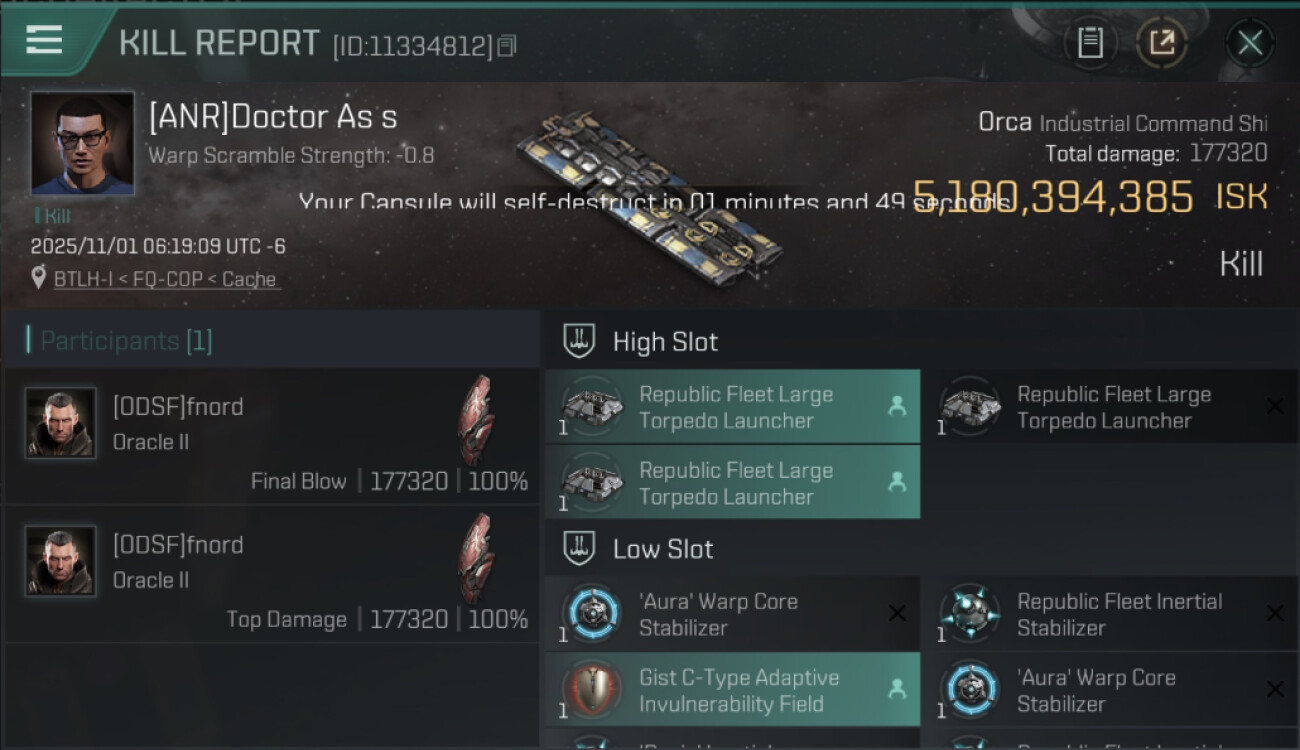The height and width of the screenshot is (750, 1300).
Task: Click the High Slot section header
Action: (665, 342)
